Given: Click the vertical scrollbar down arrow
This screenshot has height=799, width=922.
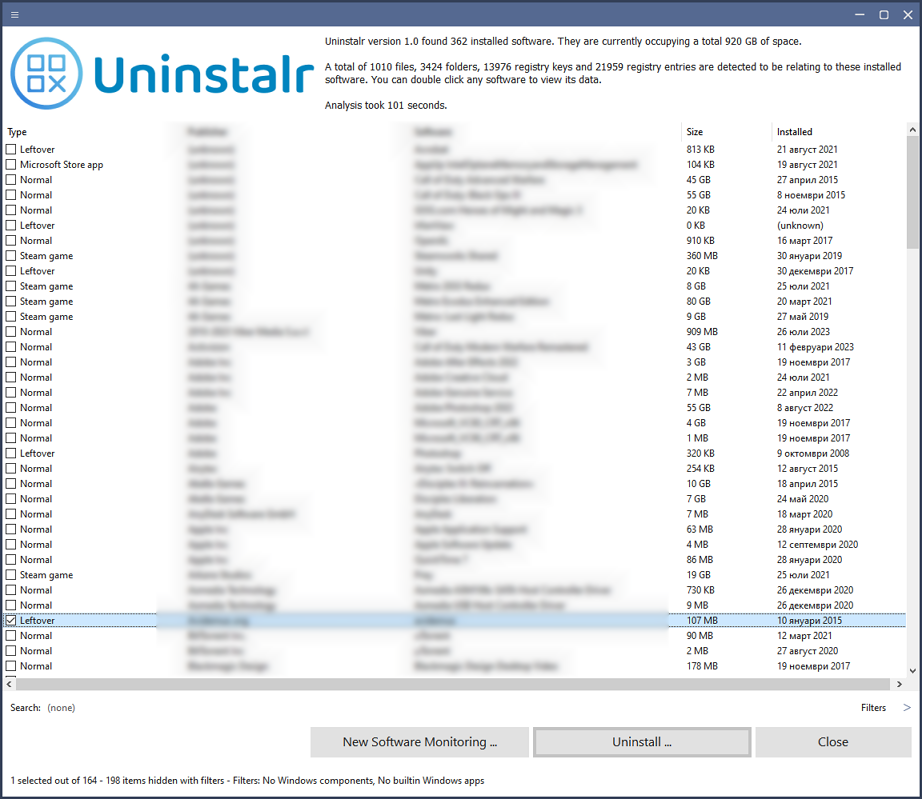Looking at the screenshot, I should tap(912, 670).
